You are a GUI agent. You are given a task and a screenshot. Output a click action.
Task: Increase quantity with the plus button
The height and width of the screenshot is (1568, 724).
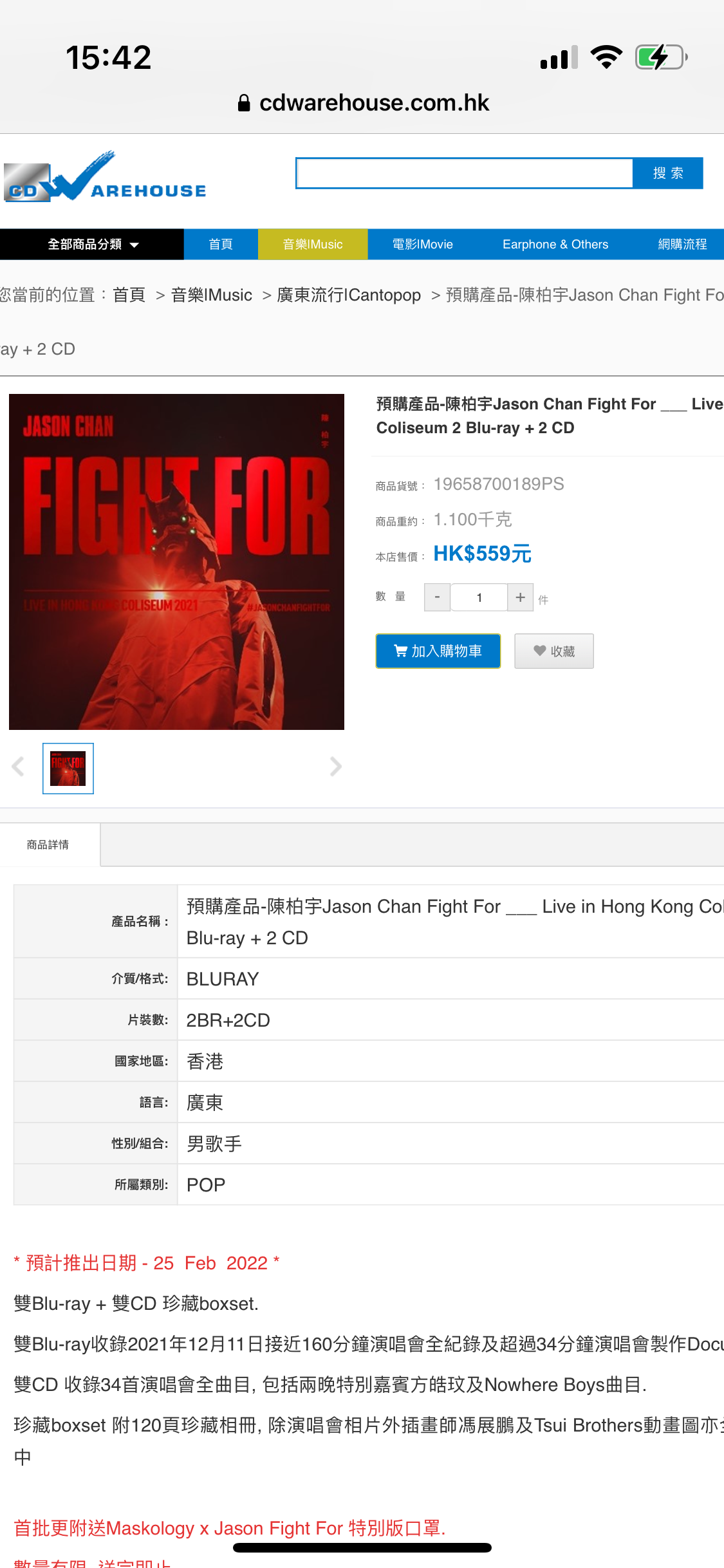(520, 597)
